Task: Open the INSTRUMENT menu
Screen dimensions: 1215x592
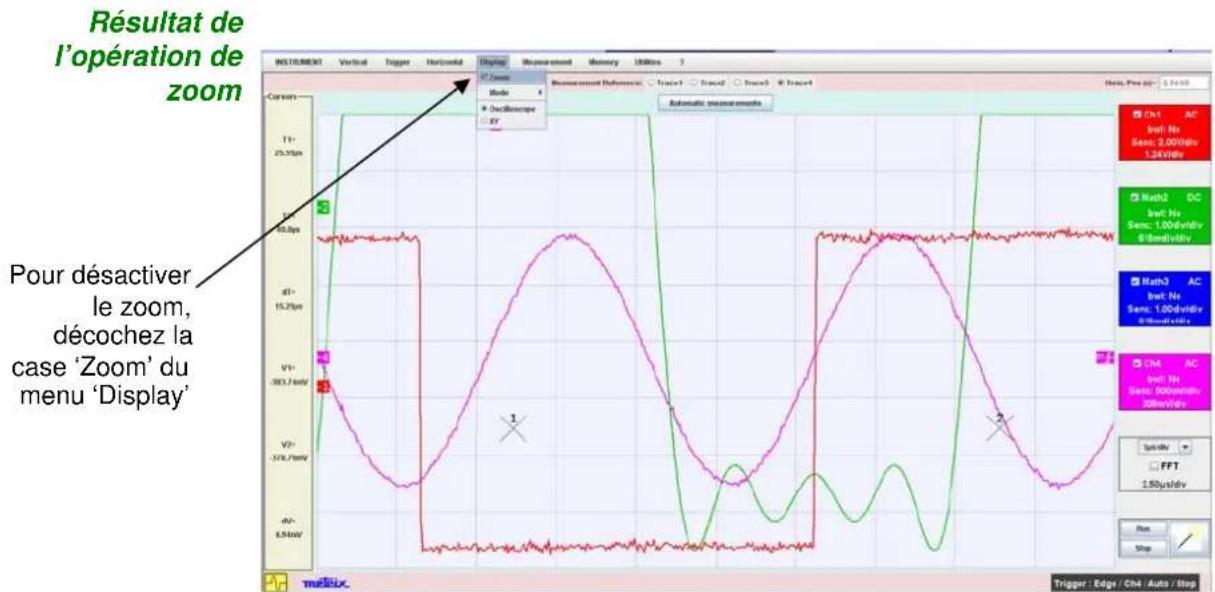Action: click(x=297, y=61)
